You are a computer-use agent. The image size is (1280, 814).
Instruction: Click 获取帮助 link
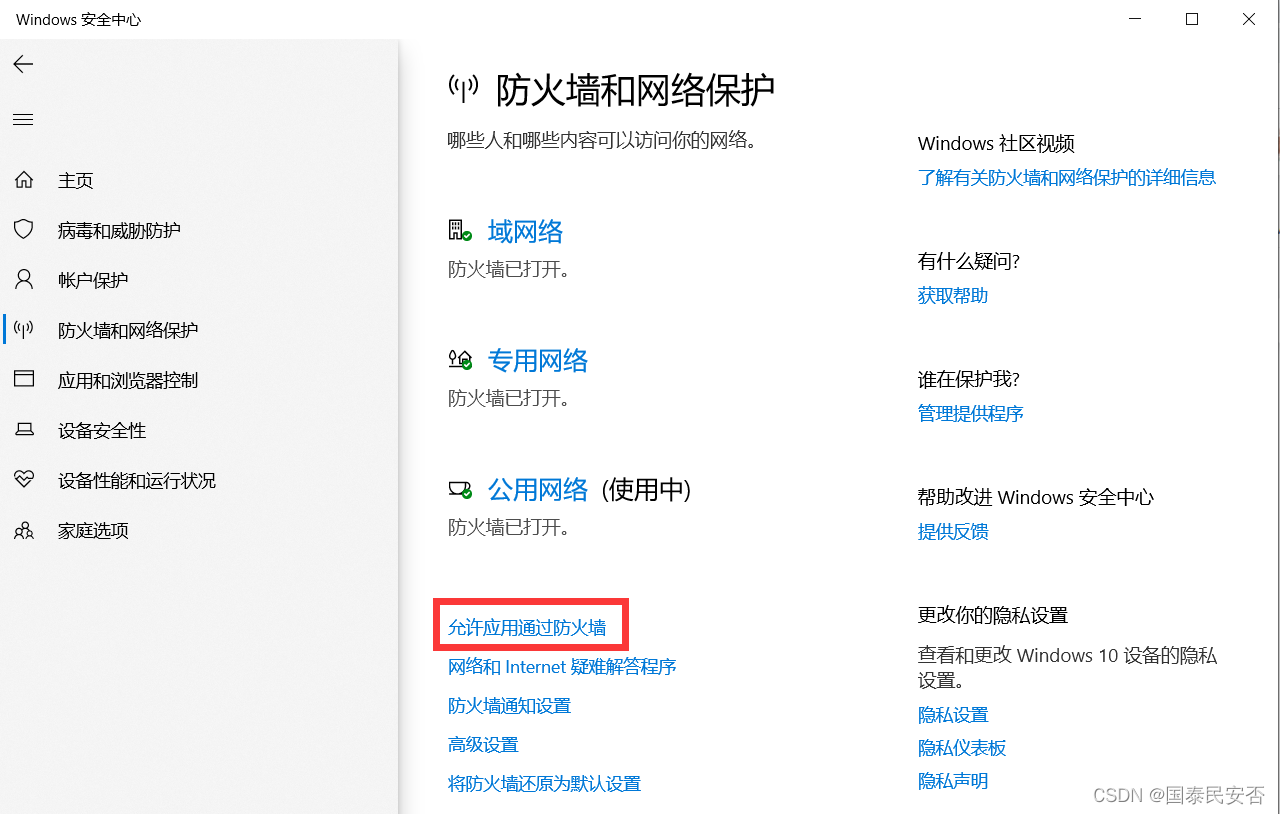point(953,296)
